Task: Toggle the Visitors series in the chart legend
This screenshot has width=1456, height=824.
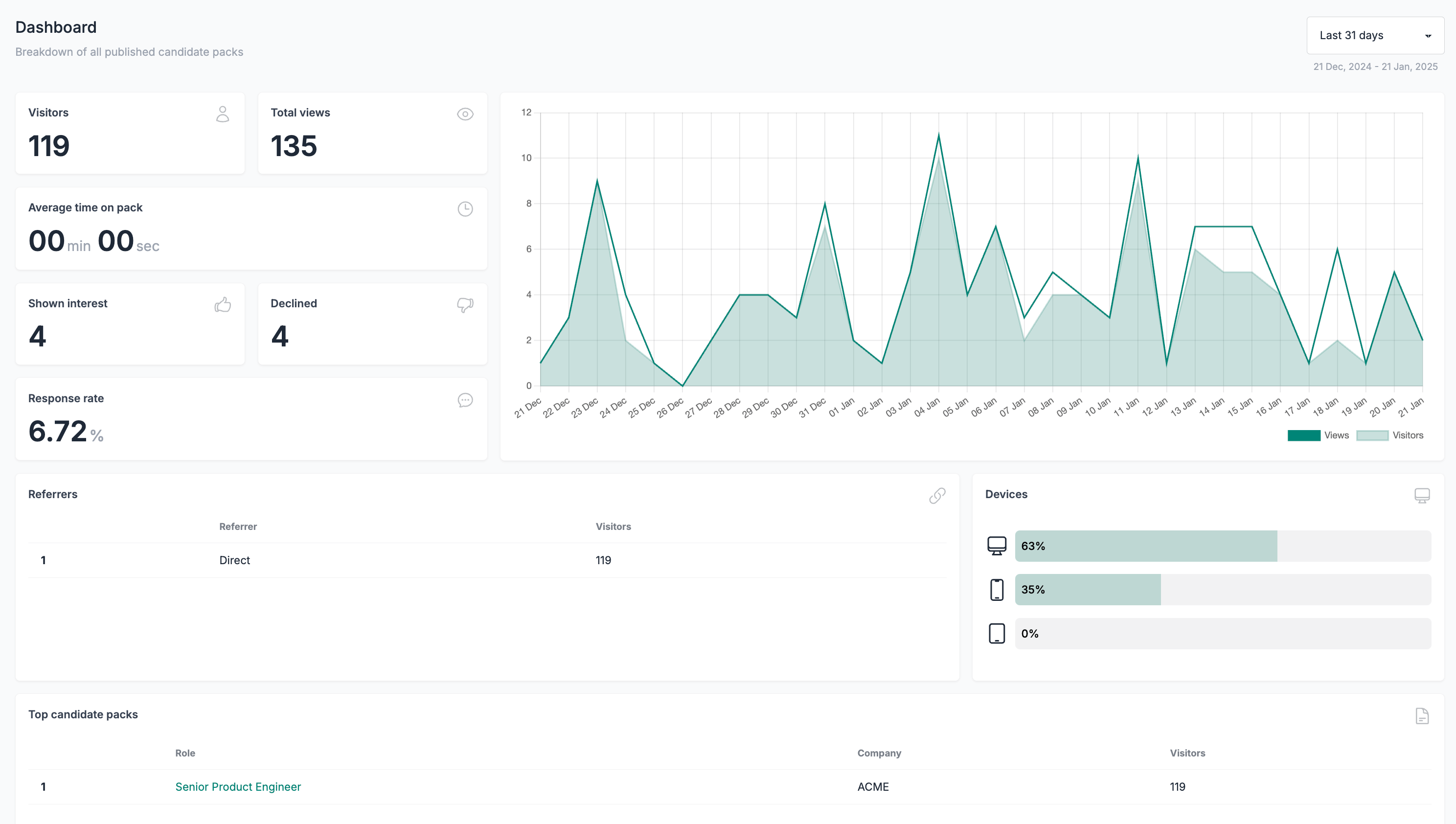Action: coord(1390,435)
